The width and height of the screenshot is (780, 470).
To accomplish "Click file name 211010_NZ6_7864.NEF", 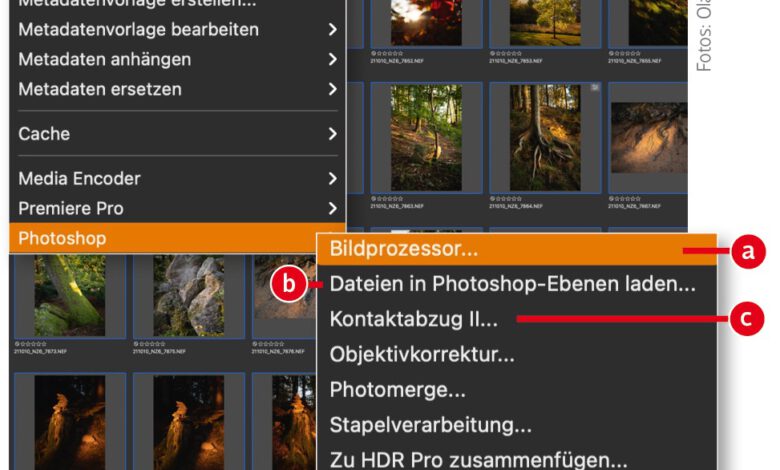I will (x=516, y=206).
